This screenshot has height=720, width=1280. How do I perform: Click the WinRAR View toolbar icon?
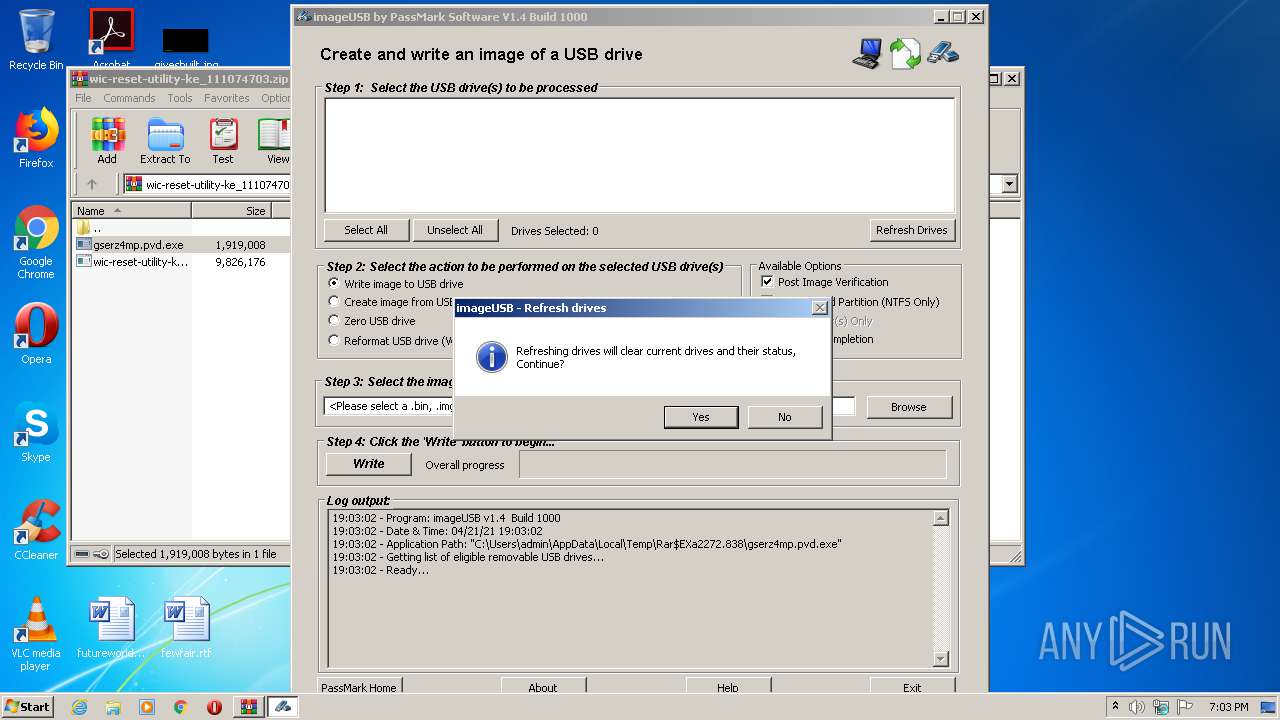[275, 141]
